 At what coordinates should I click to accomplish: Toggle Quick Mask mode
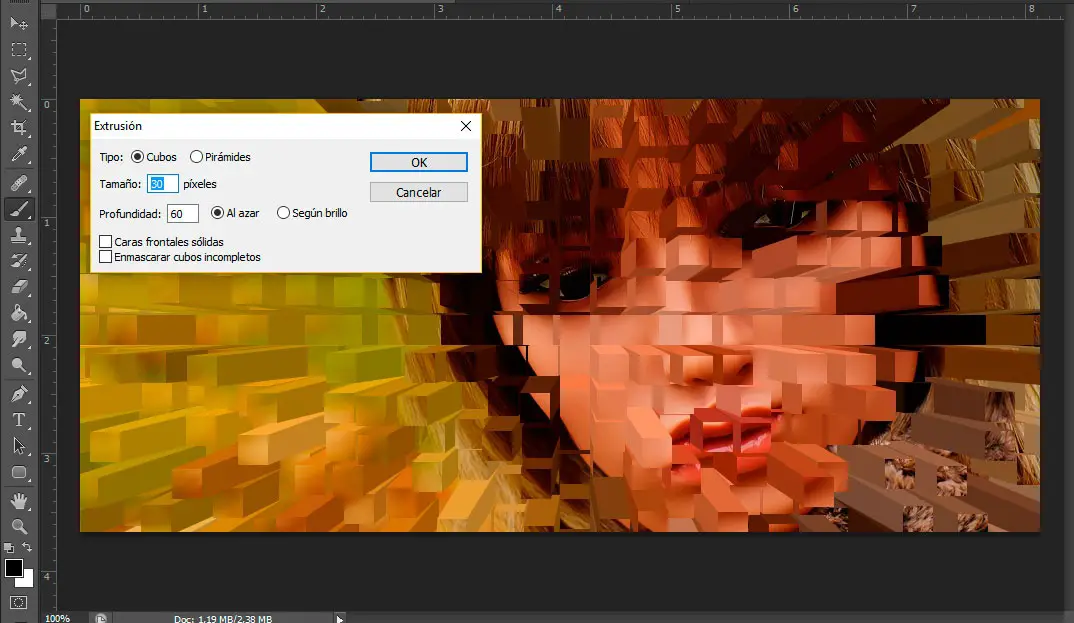19,603
